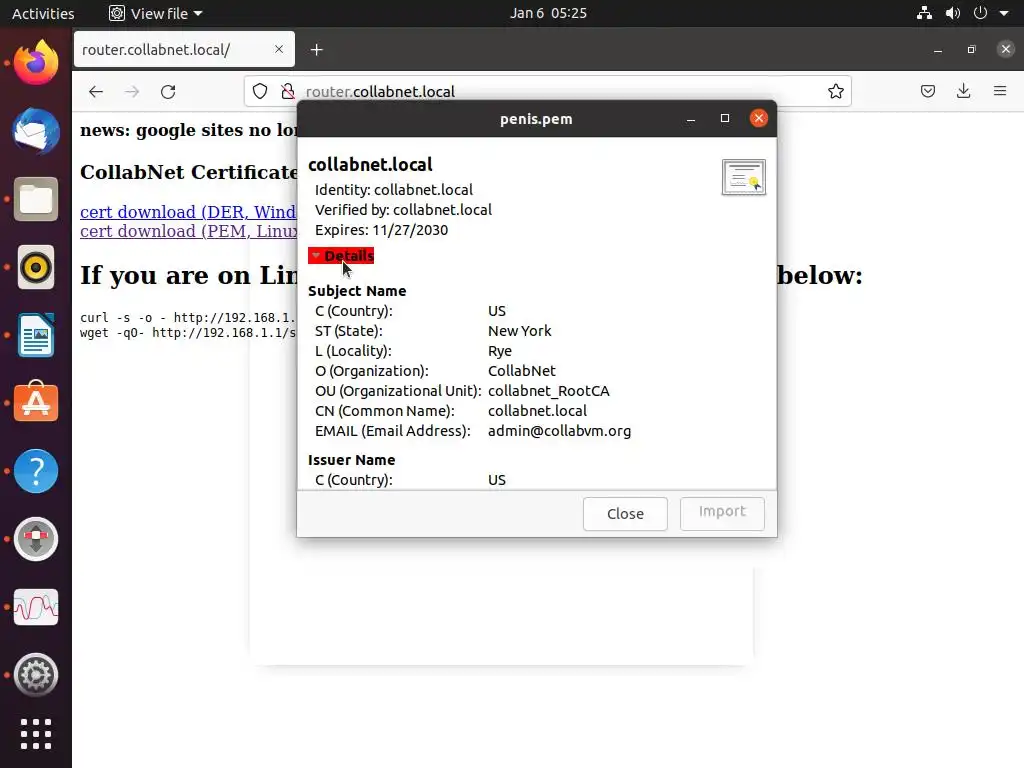Click the 'Subject Name' section heading
This screenshot has height=768, width=1024.
click(x=357, y=291)
